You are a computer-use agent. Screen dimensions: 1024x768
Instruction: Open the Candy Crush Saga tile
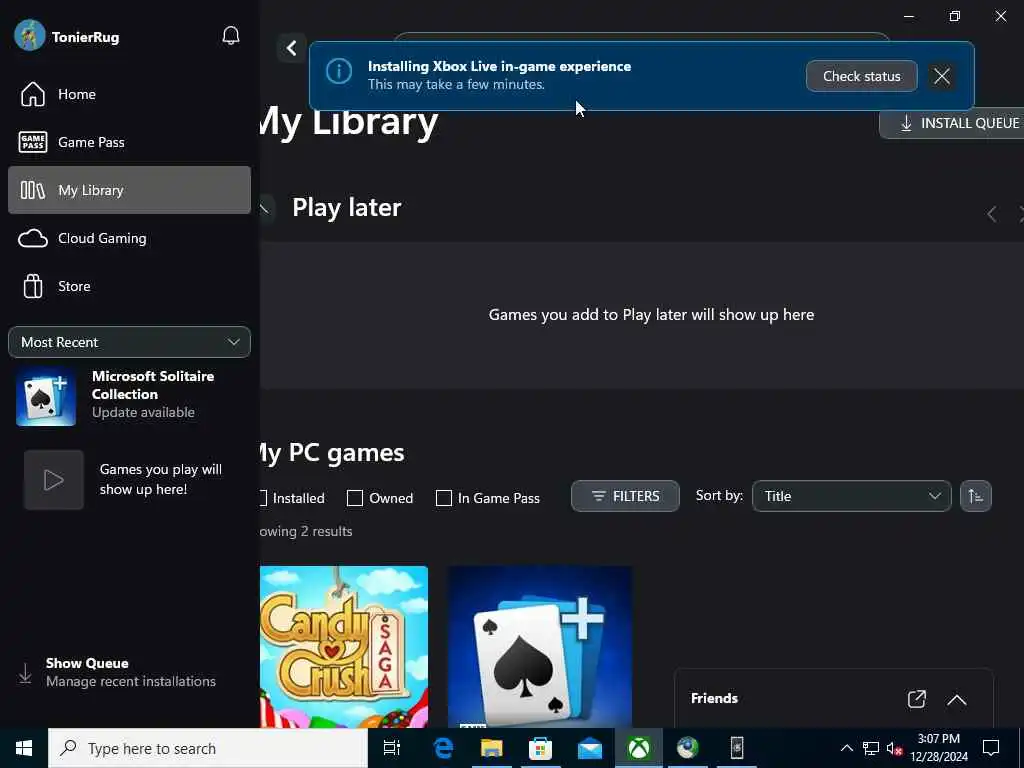point(344,647)
